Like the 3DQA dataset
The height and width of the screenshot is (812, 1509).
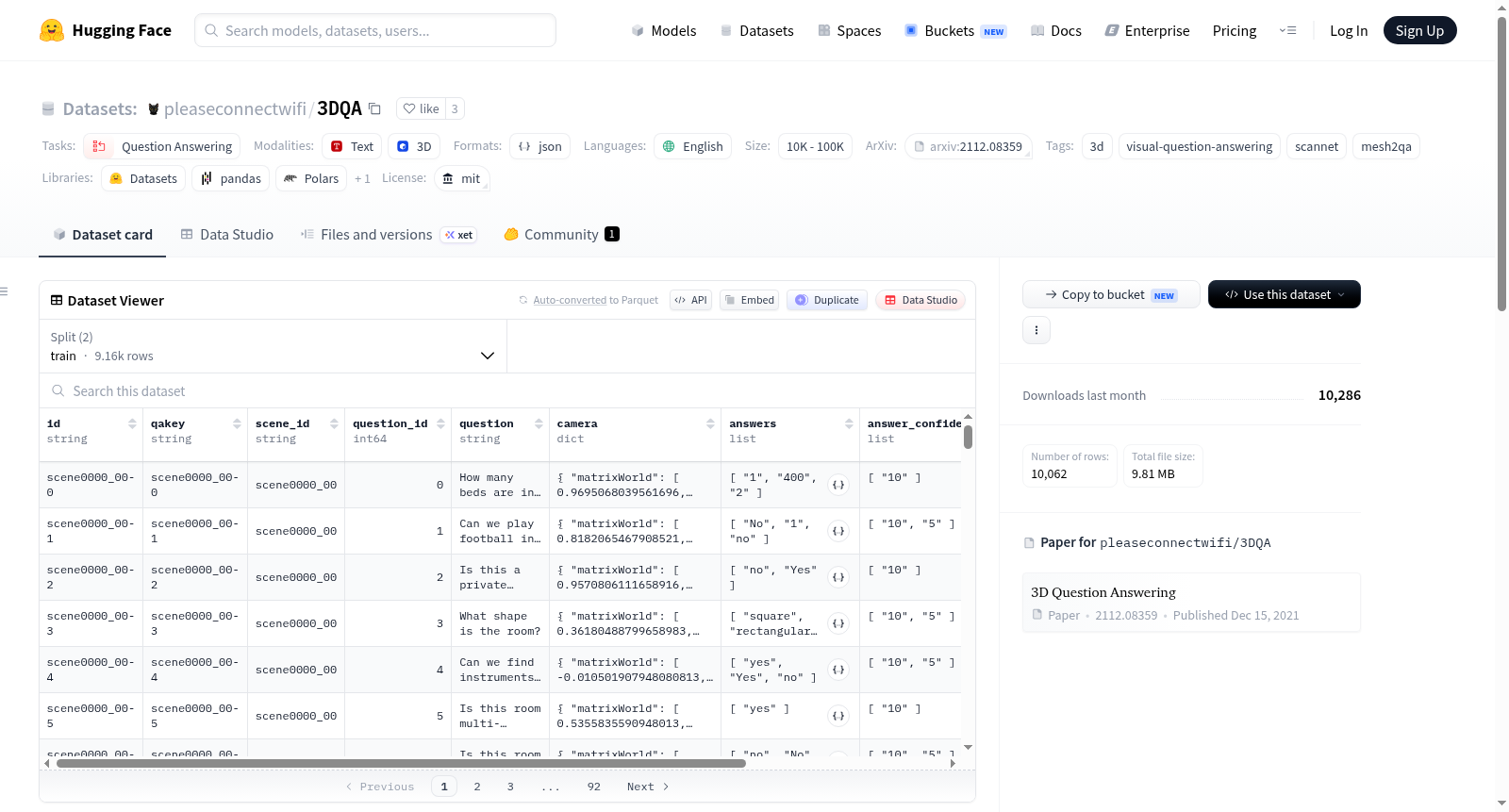click(421, 108)
